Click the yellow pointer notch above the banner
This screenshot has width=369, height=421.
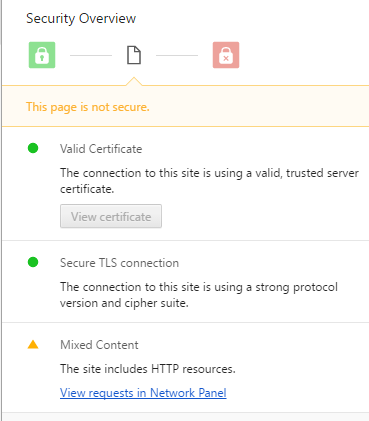pyautogui.click(x=134, y=81)
